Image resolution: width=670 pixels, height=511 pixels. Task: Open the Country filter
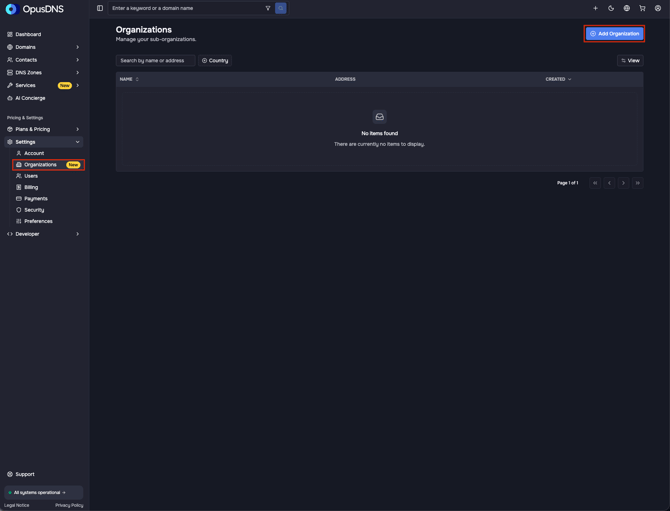(215, 61)
